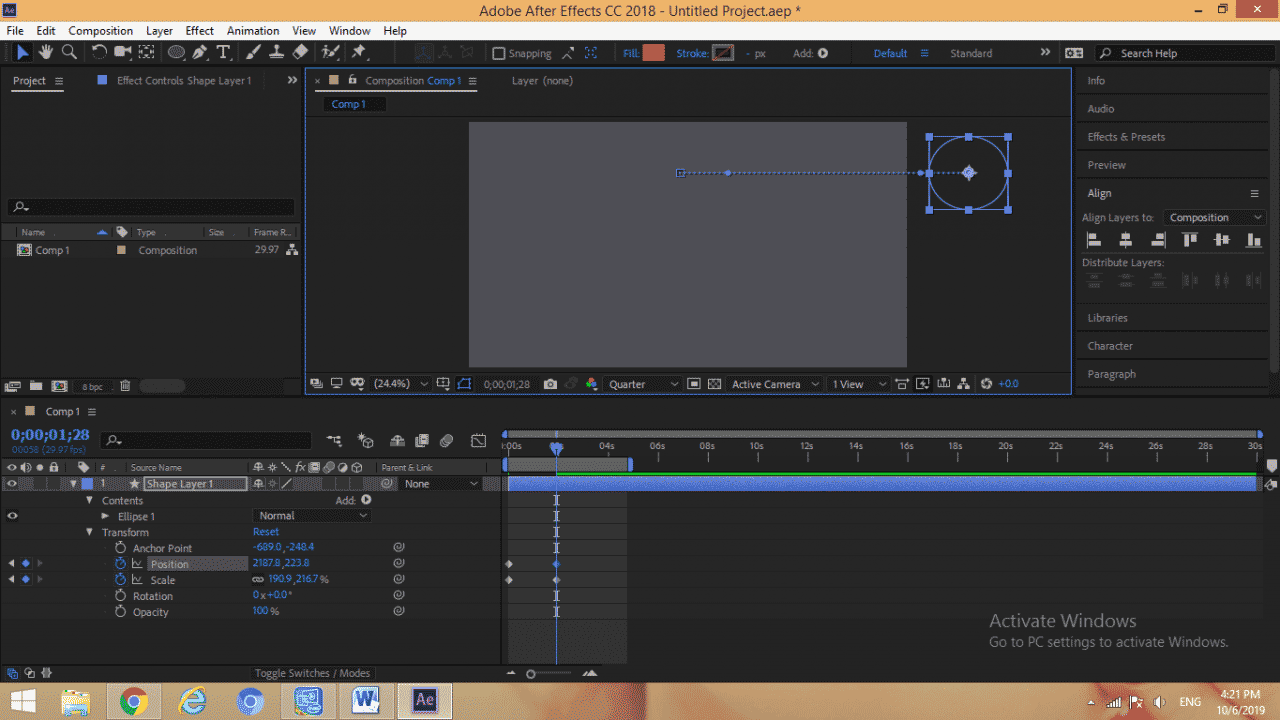Open the Composition menu
Screen dimensions: 1280x720
(x=100, y=30)
